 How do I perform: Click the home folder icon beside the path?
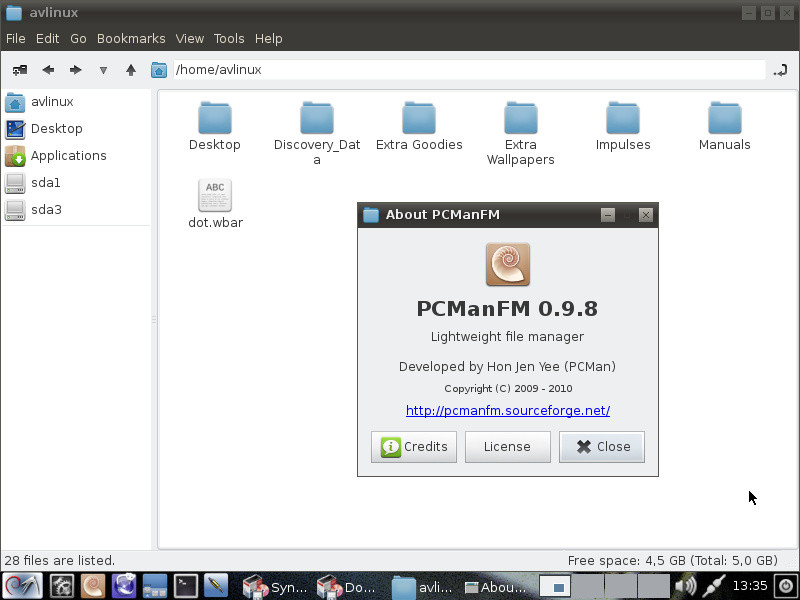tap(159, 70)
